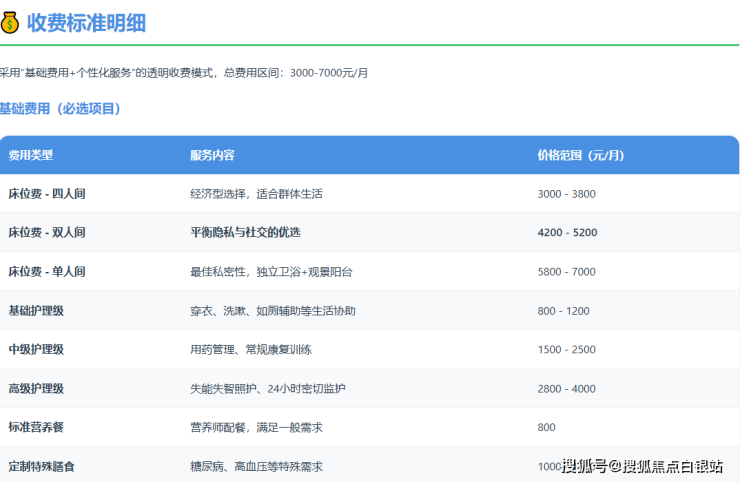Click the 服务内容 column header

(212, 155)
